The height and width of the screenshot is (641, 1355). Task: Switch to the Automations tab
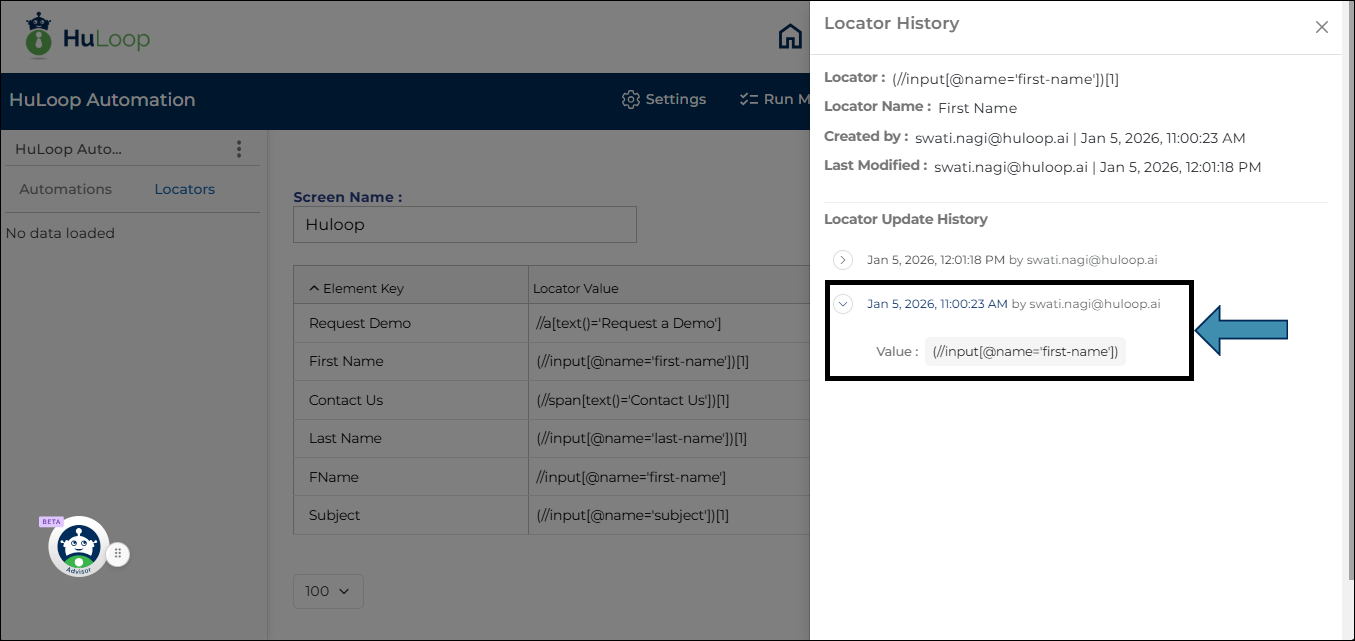click(66, 189)
